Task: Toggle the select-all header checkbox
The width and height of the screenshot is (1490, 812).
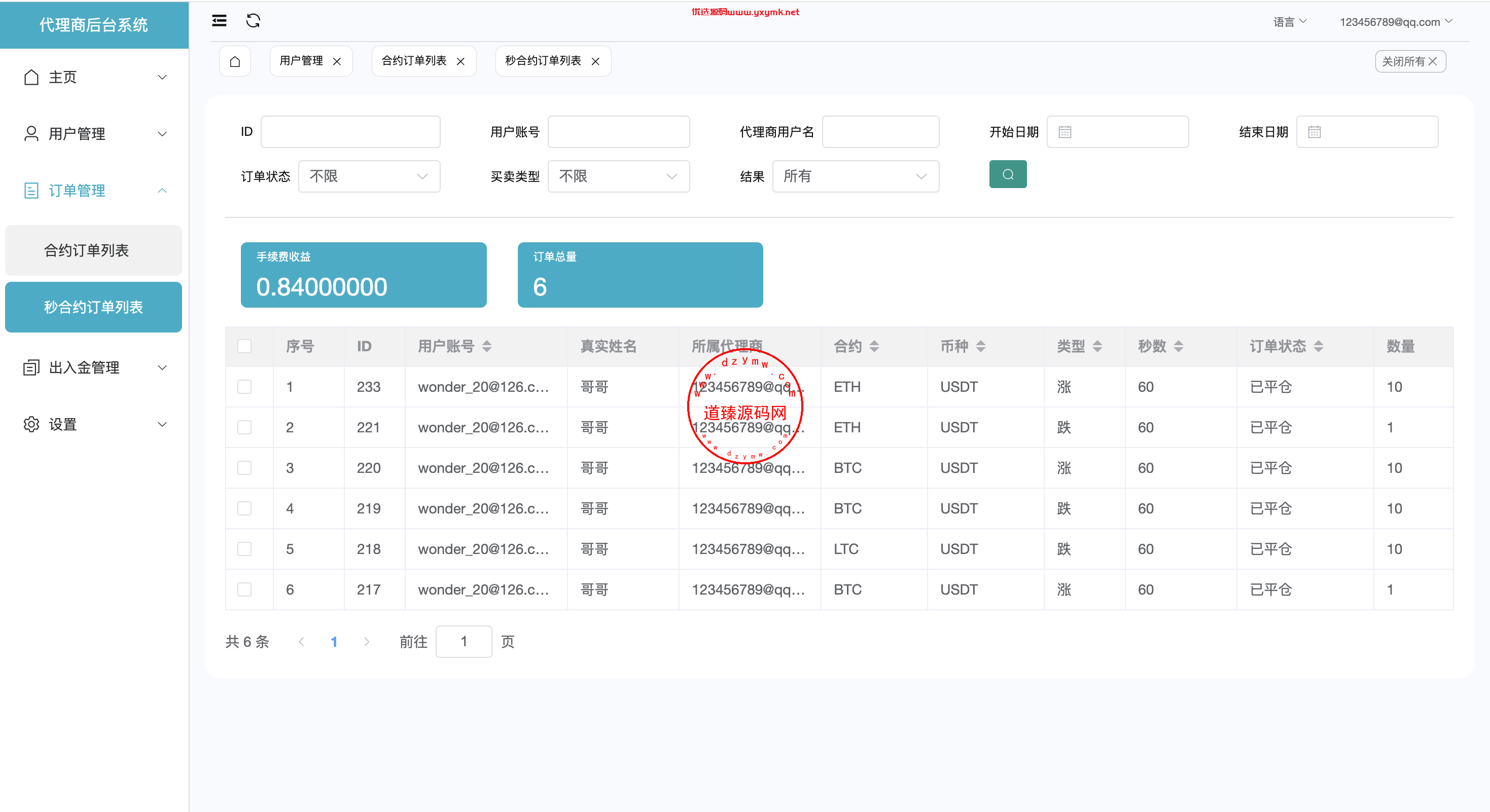Action: point(244,346)
